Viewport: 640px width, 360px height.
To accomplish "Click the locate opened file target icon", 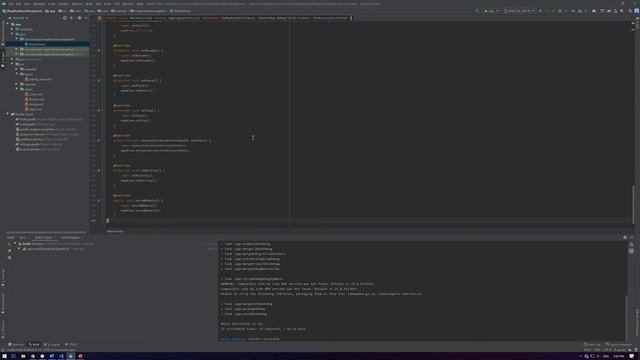I will pos(64,18).
